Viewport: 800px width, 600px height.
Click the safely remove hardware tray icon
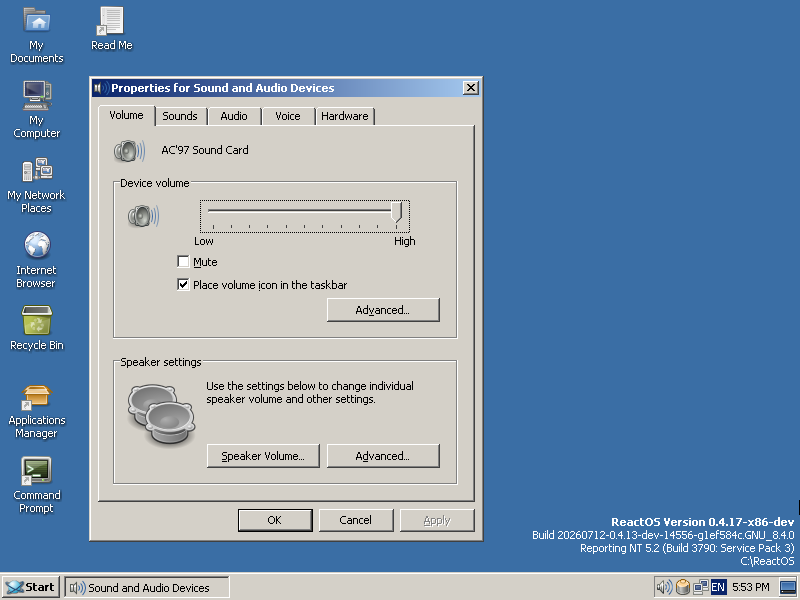tap(683, 587)
